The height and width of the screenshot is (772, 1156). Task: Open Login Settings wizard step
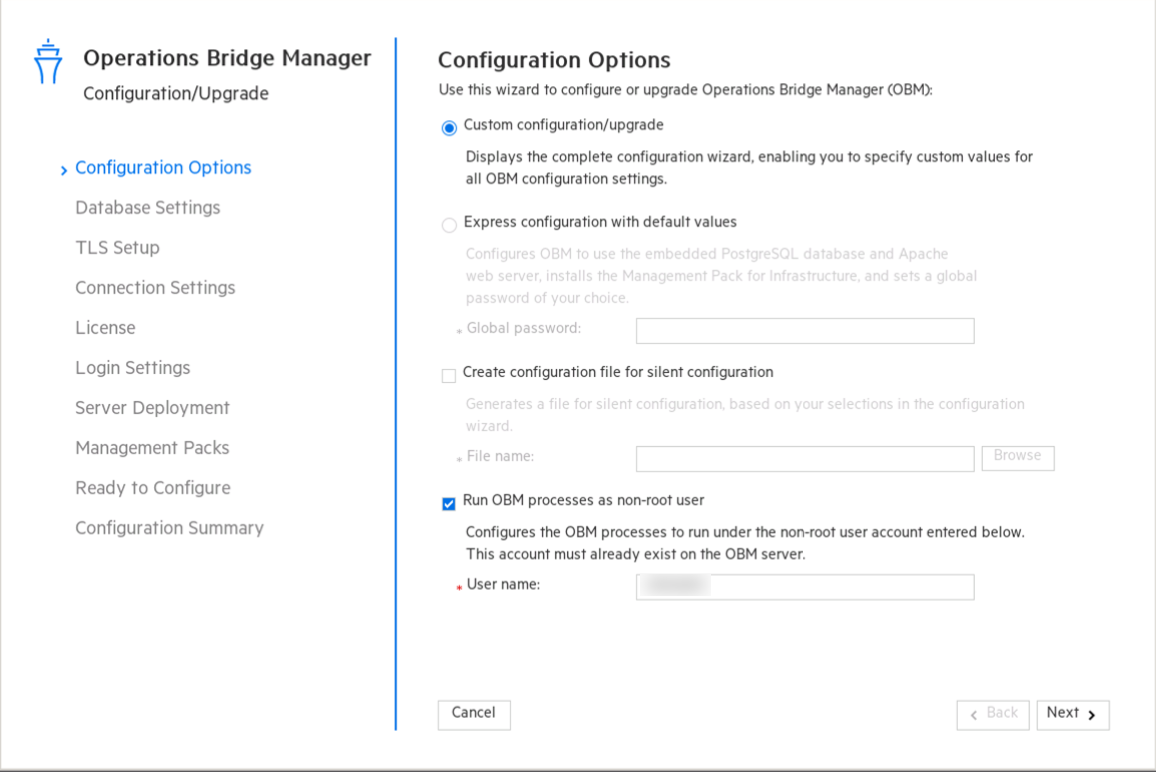[x=133, y=367]
